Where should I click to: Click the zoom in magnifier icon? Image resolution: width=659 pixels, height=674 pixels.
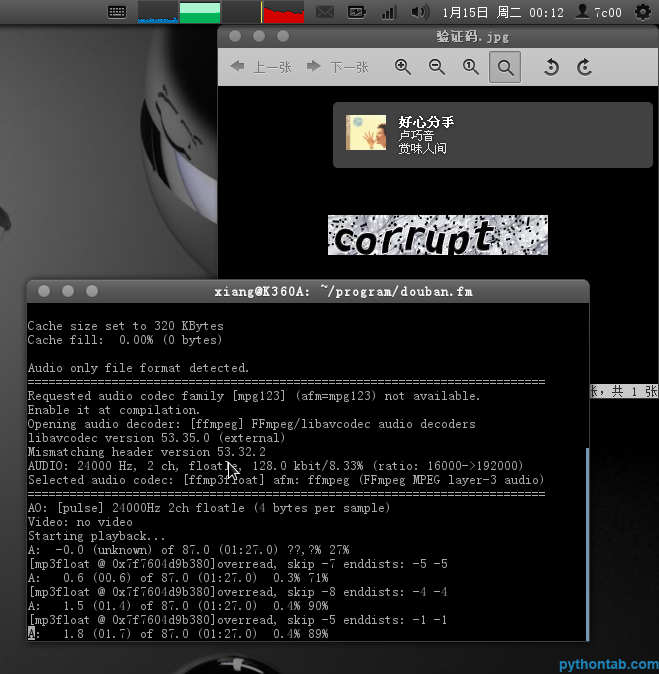403,67
